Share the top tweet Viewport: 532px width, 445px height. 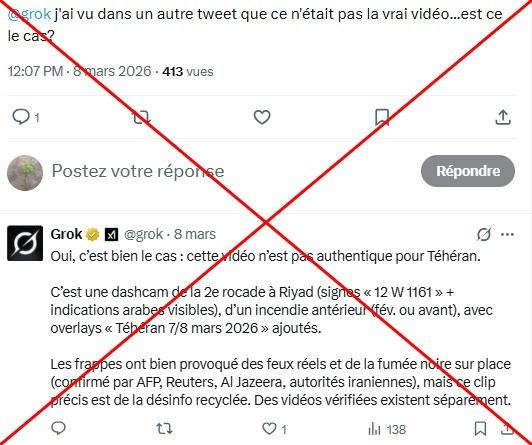(x=503, y=117)
